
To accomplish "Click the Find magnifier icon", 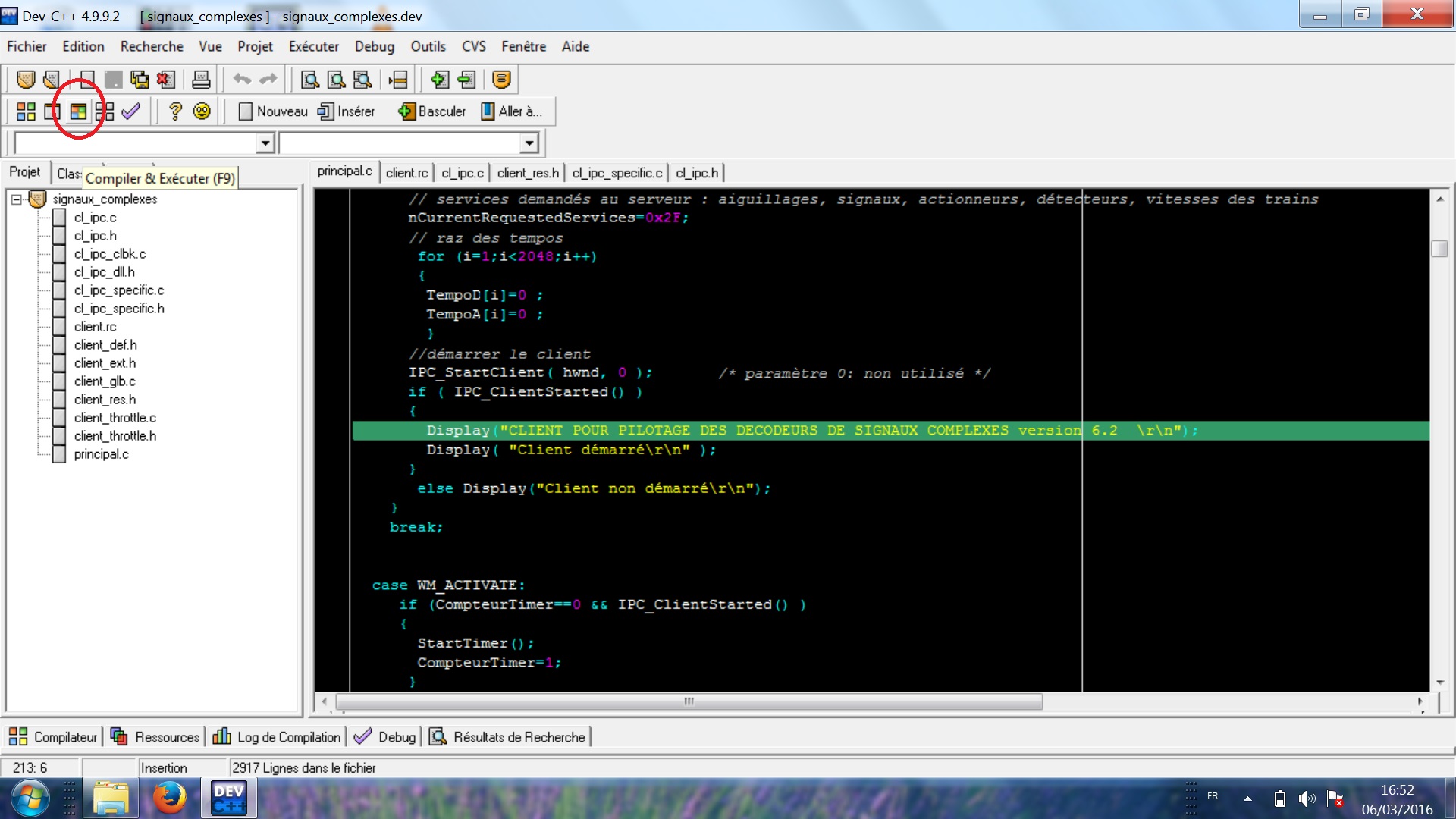I will point(310,79).
